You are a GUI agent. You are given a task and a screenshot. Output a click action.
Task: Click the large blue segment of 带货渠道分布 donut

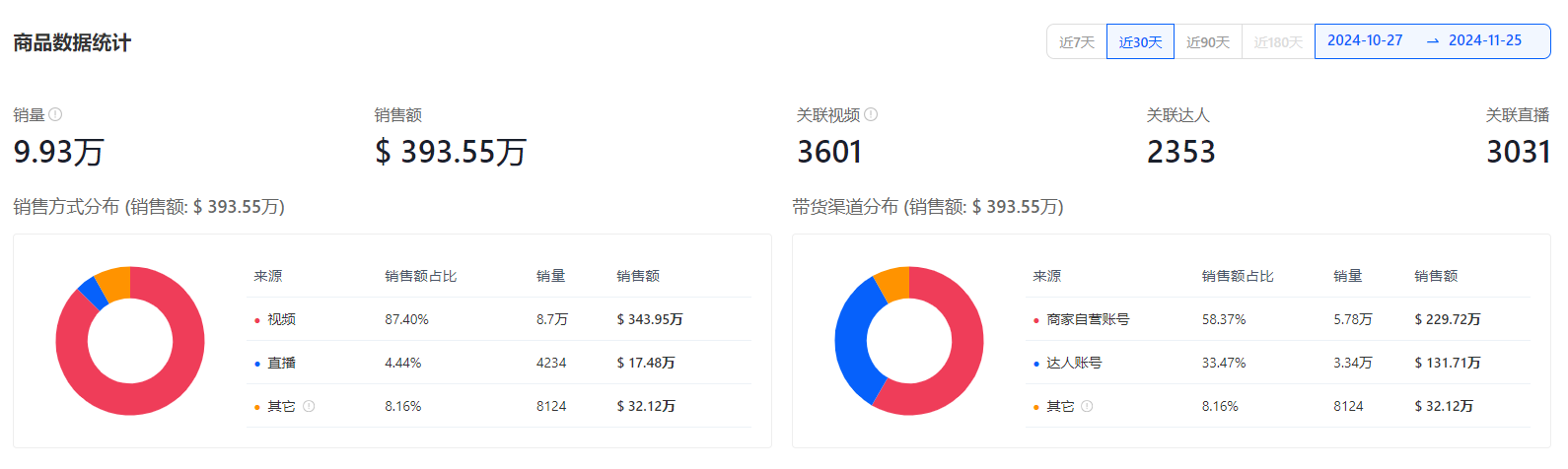(x=850, y=340)
